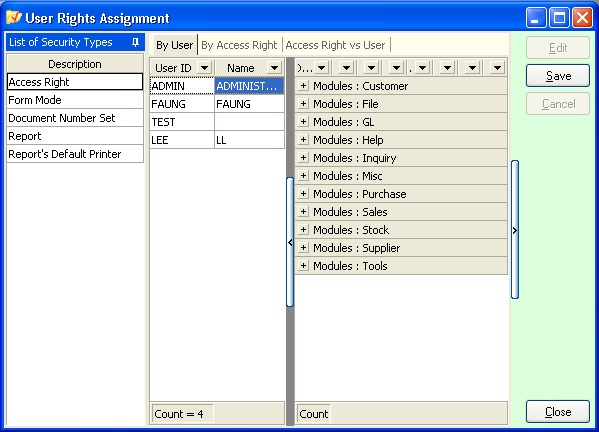Select the FAUNG user row
This screenshot has width=599, height=432.
pyautogui.click(x=217, y=104)
